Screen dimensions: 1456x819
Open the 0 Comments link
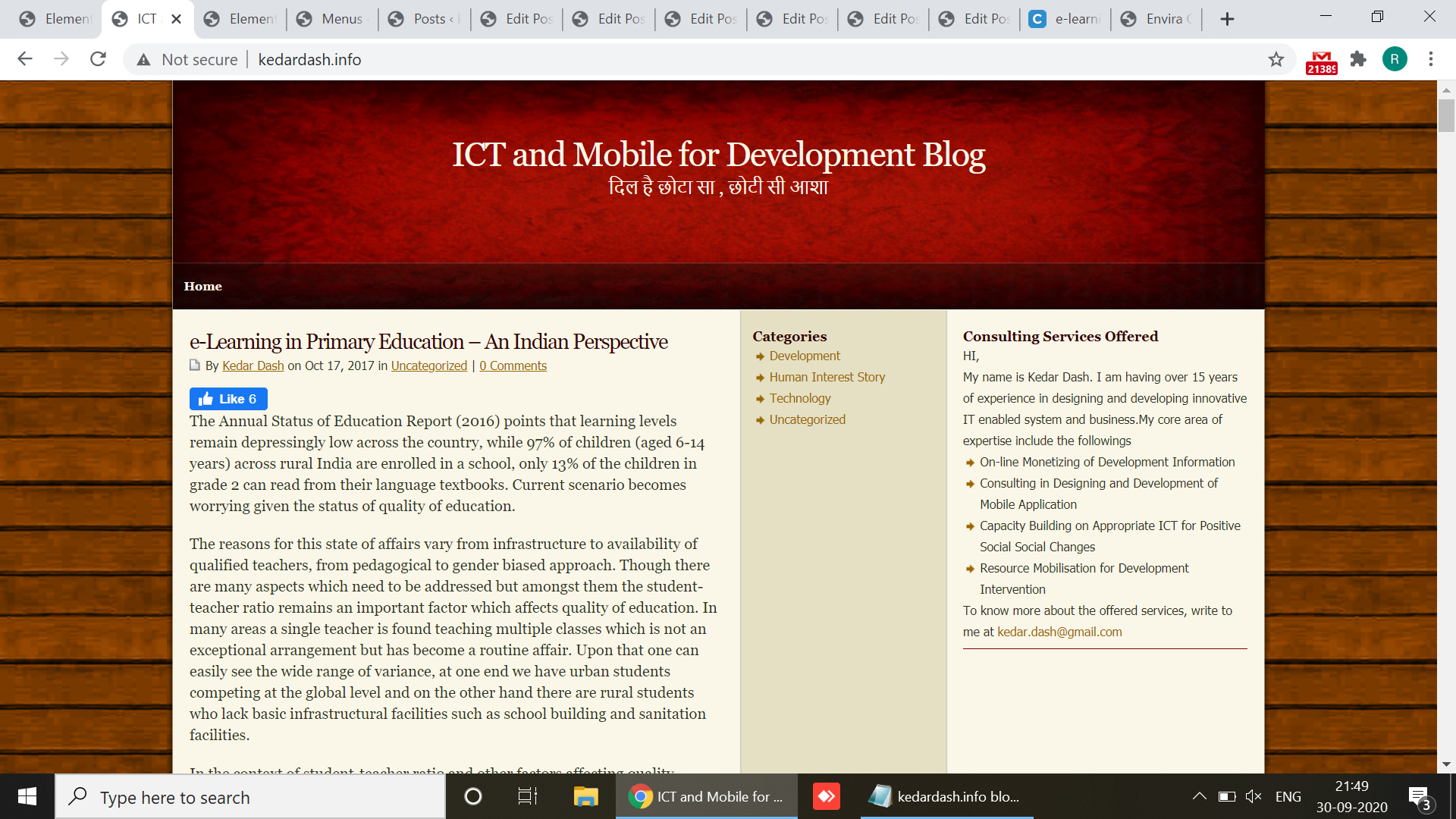[513, 366]
